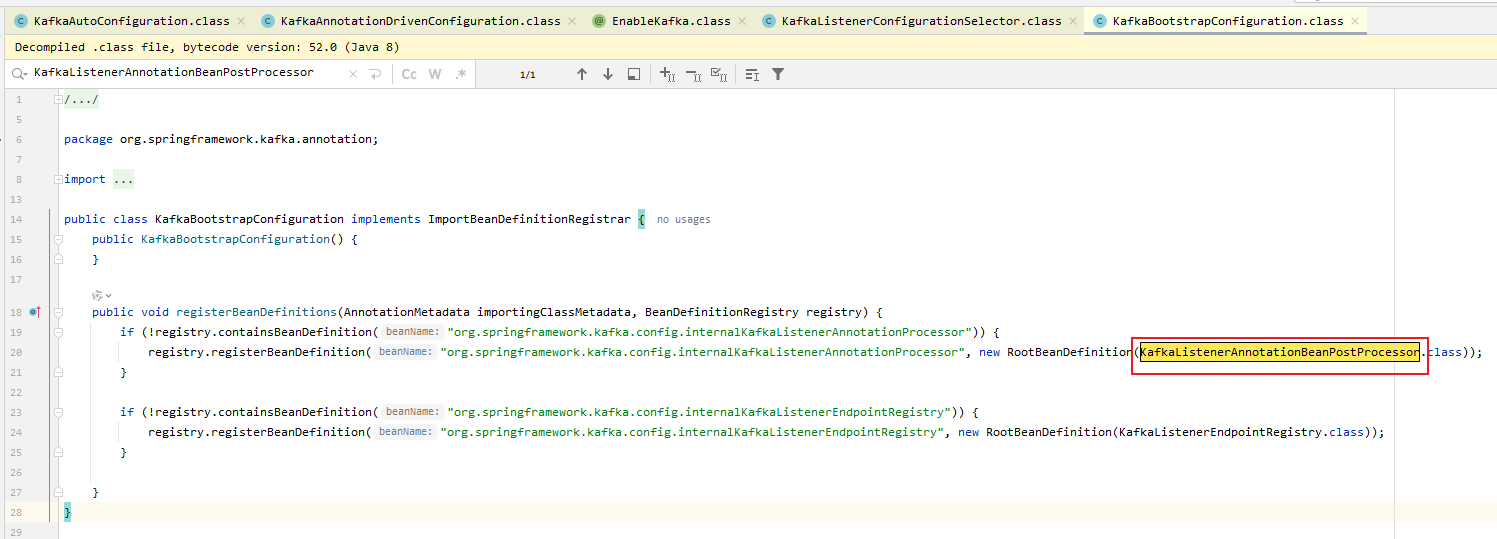Go to next occurrence arrow
Image resolution: width=1497 pixels, height=539 pixels.
tap(607, 74)
